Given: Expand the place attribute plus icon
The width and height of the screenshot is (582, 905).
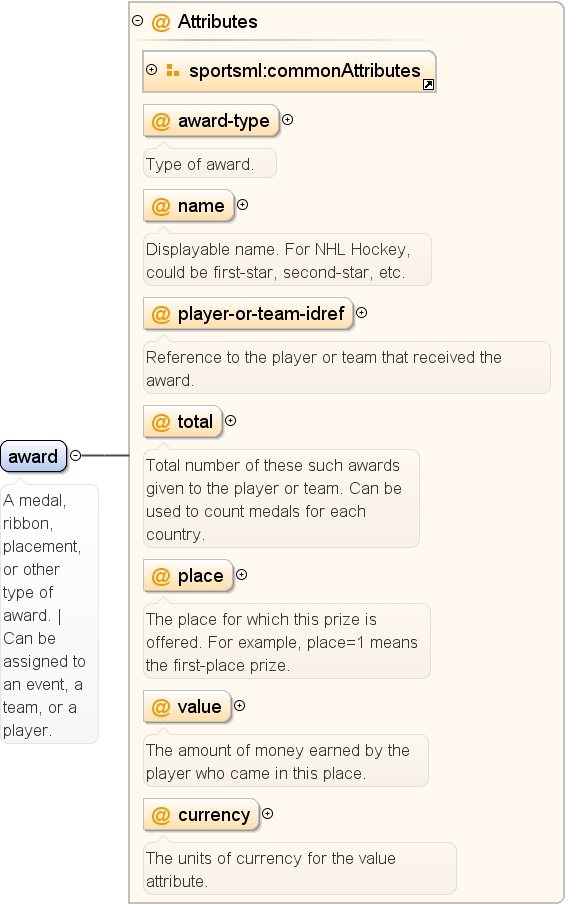Looking at the screenshot, I should tap(241, 575).
